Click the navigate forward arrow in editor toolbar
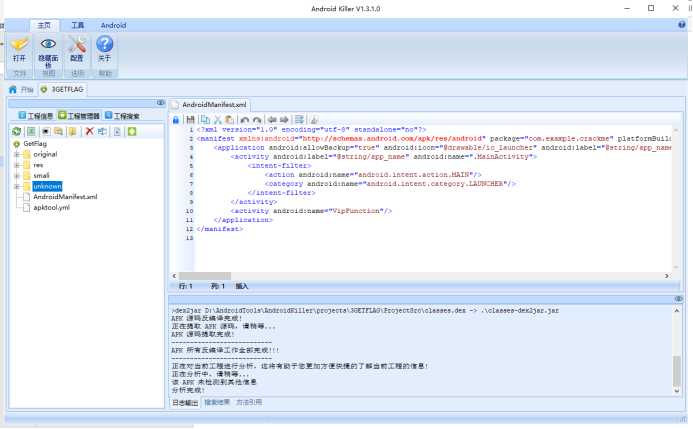This screenshot has height=429, width=693. 284,120
